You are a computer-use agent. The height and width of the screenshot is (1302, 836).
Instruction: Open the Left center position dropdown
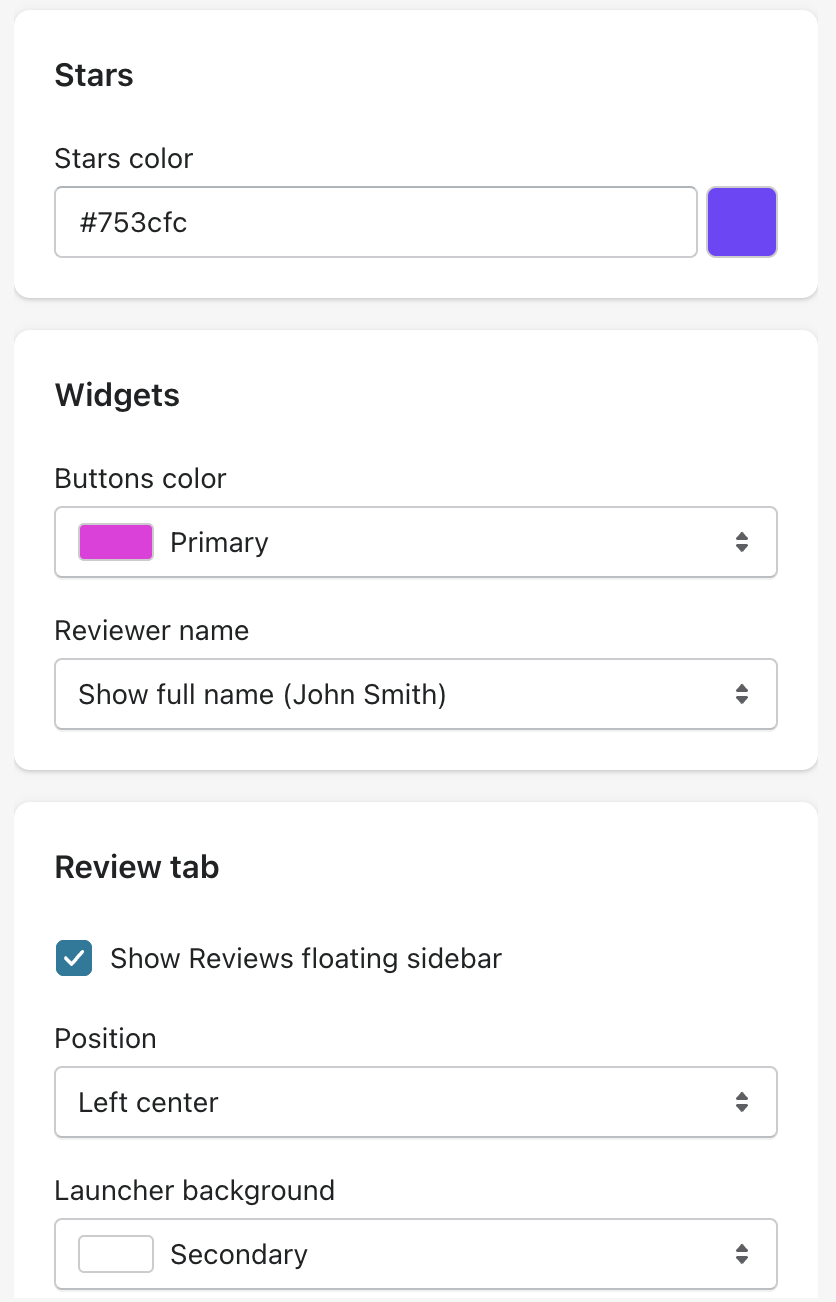coord(415,1102)
